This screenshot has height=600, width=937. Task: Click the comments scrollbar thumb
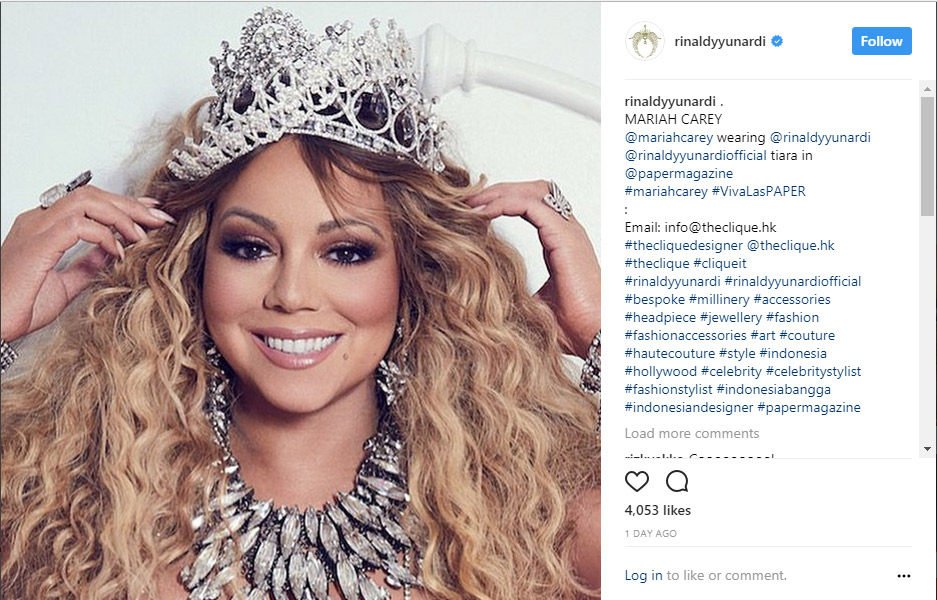click(x=927, y=155)
